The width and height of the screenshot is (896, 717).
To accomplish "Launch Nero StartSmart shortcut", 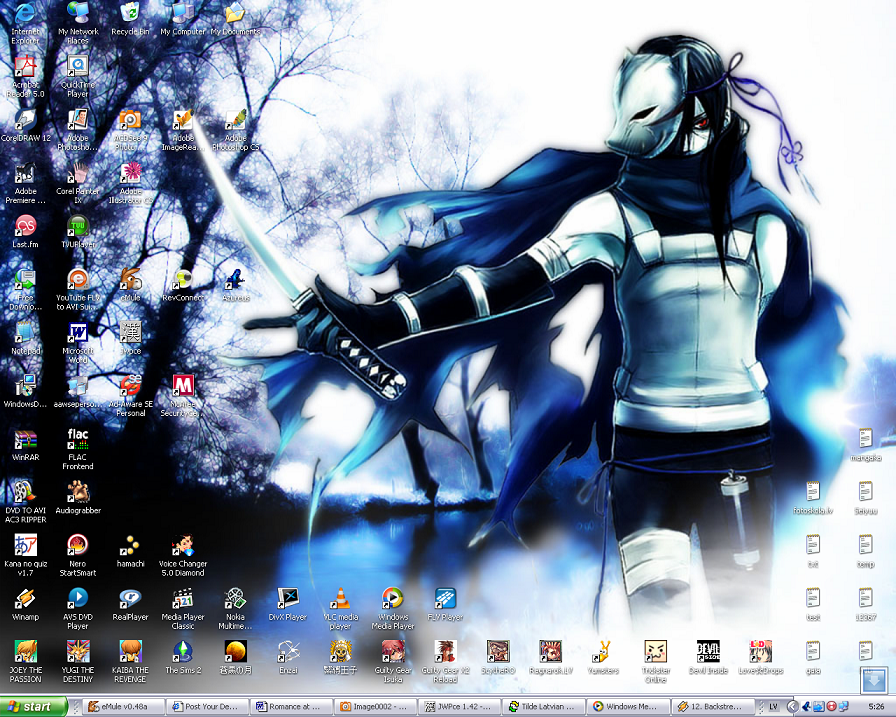I will [x=78, y=545].
